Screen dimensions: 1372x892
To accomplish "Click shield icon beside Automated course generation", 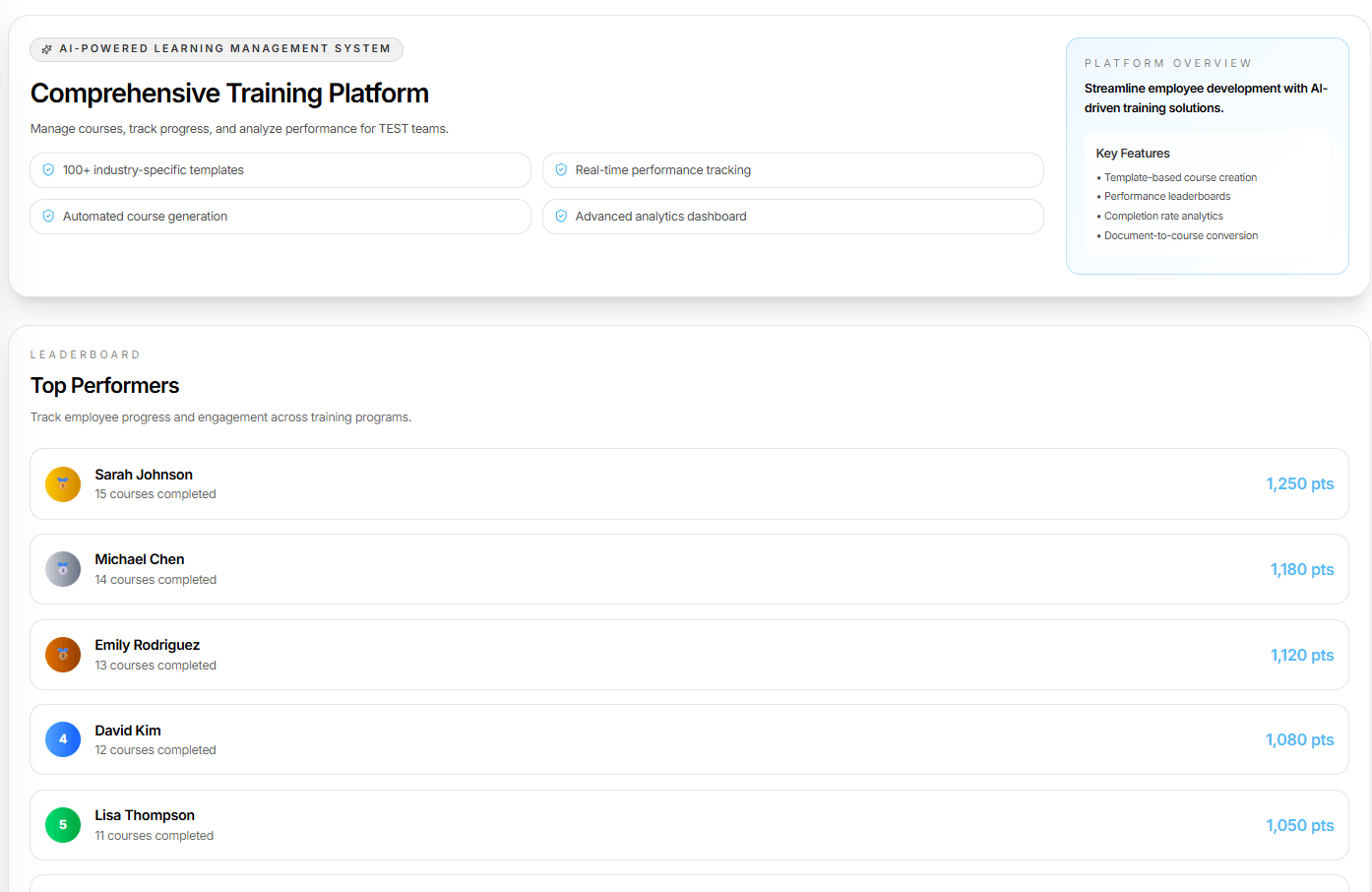I will 48,217.
